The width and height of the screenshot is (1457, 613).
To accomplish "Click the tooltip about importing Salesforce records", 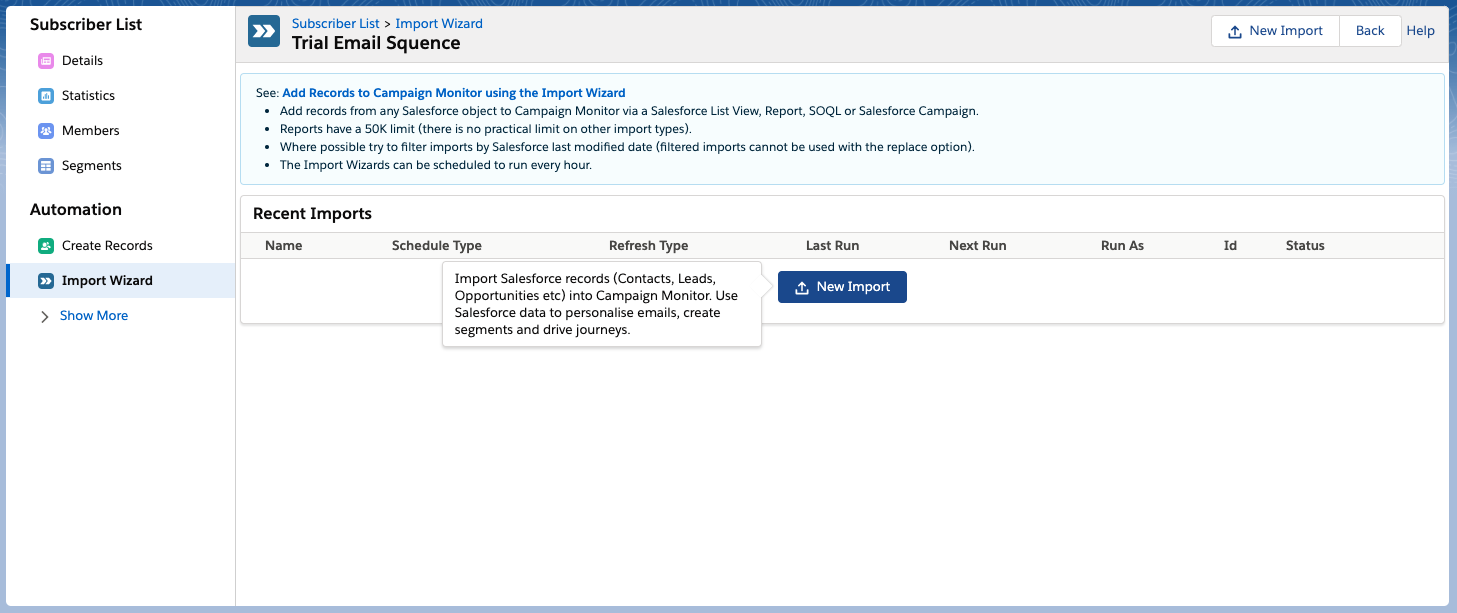I will pyautogui.click(x=602, y=304).
